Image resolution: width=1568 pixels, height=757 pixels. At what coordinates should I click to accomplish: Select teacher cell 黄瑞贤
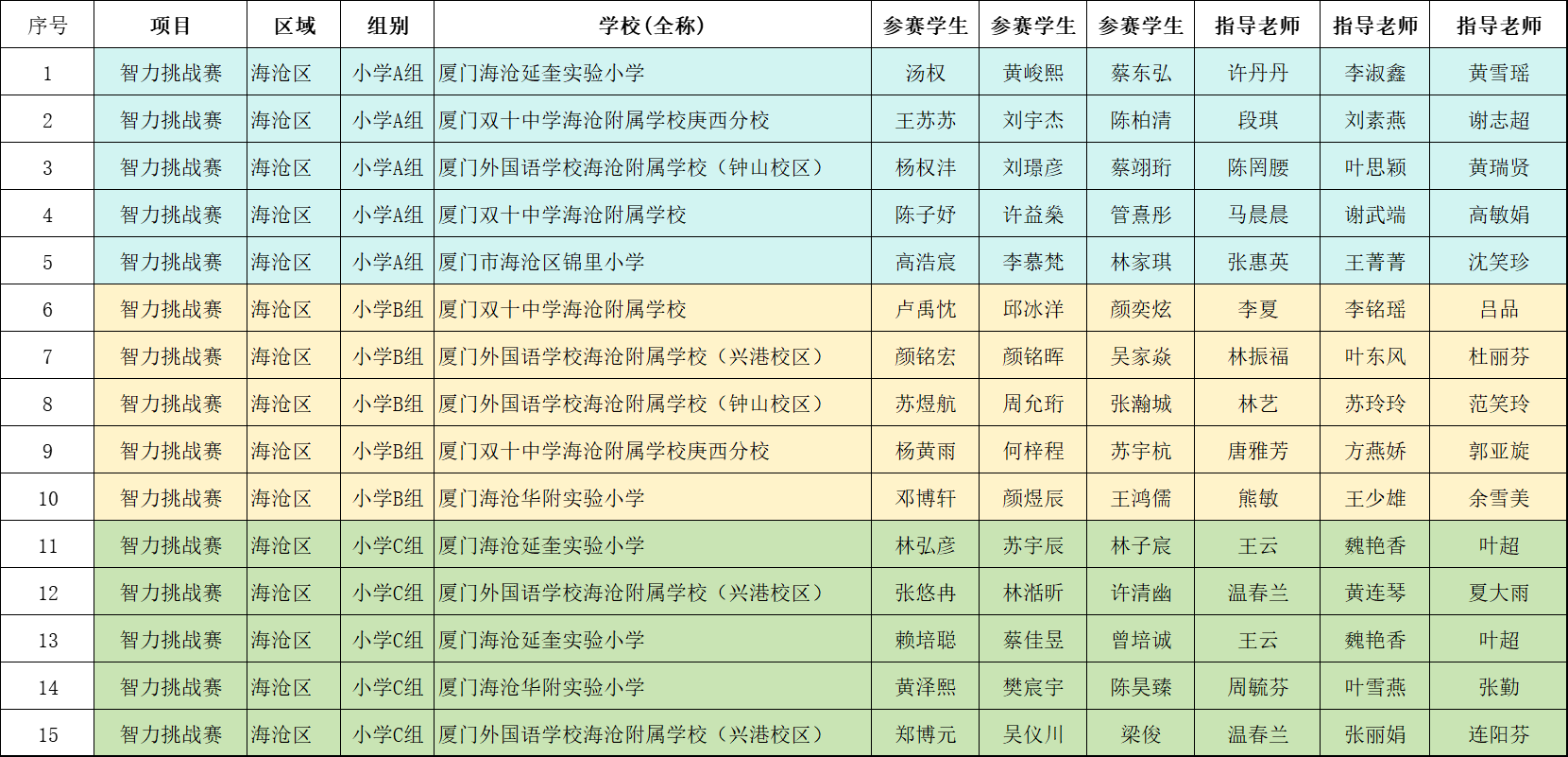click(x=1499, y=167)
